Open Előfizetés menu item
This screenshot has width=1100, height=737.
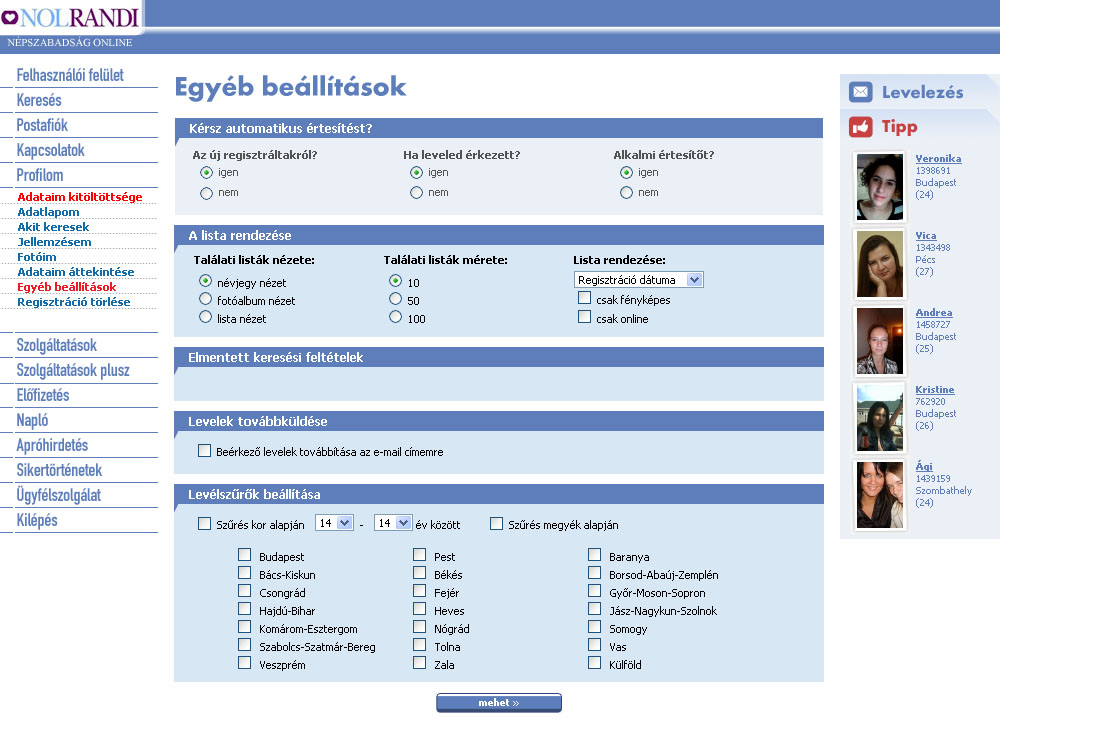coord(43,395)
